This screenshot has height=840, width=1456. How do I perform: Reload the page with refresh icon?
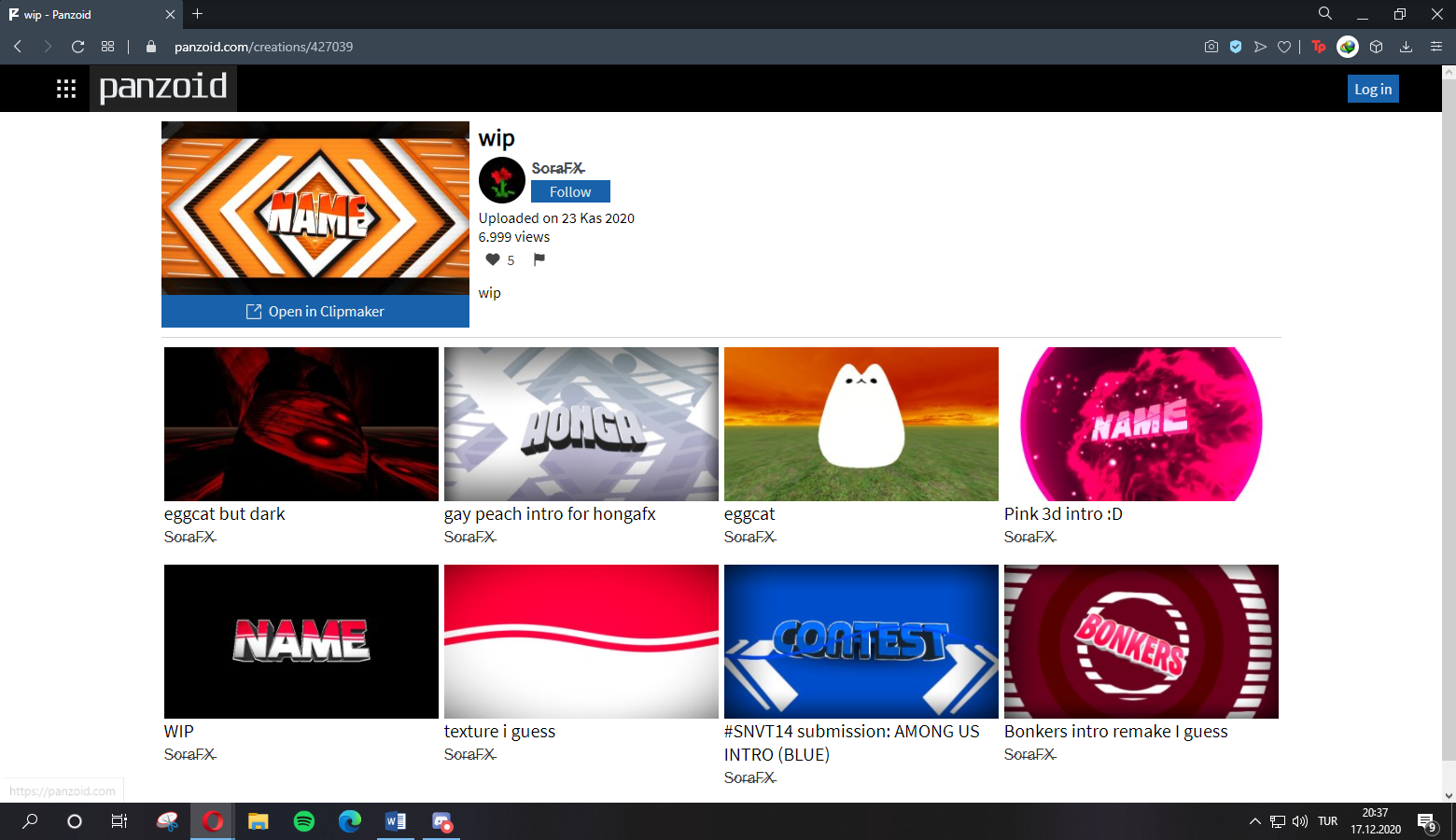pyautogui.click(x=77, y=47)
